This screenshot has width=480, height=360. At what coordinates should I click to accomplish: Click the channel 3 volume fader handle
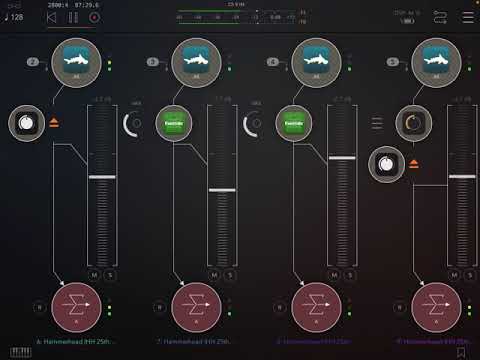(x=222, y=190)
